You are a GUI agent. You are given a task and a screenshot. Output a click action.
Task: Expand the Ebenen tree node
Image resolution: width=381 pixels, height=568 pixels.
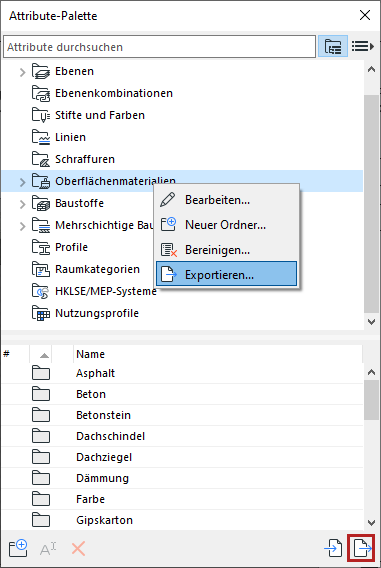(x=22, y=72)
